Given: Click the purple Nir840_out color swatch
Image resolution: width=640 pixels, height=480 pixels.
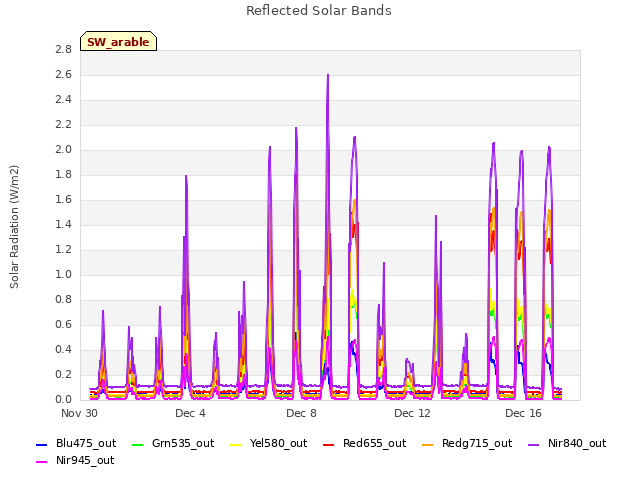Looking at the screenshot, I should pos(534,444).
